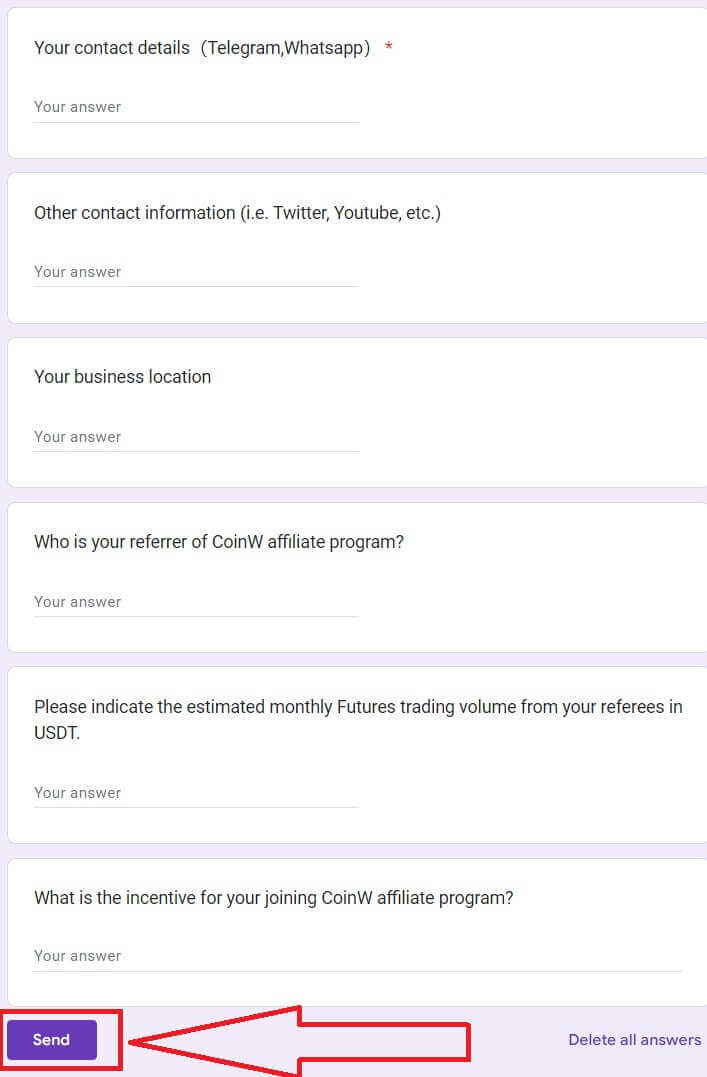The height and width of the screenshot is (1077, 707).
Task: Click the Send button
Action: tap(52, 1039)
